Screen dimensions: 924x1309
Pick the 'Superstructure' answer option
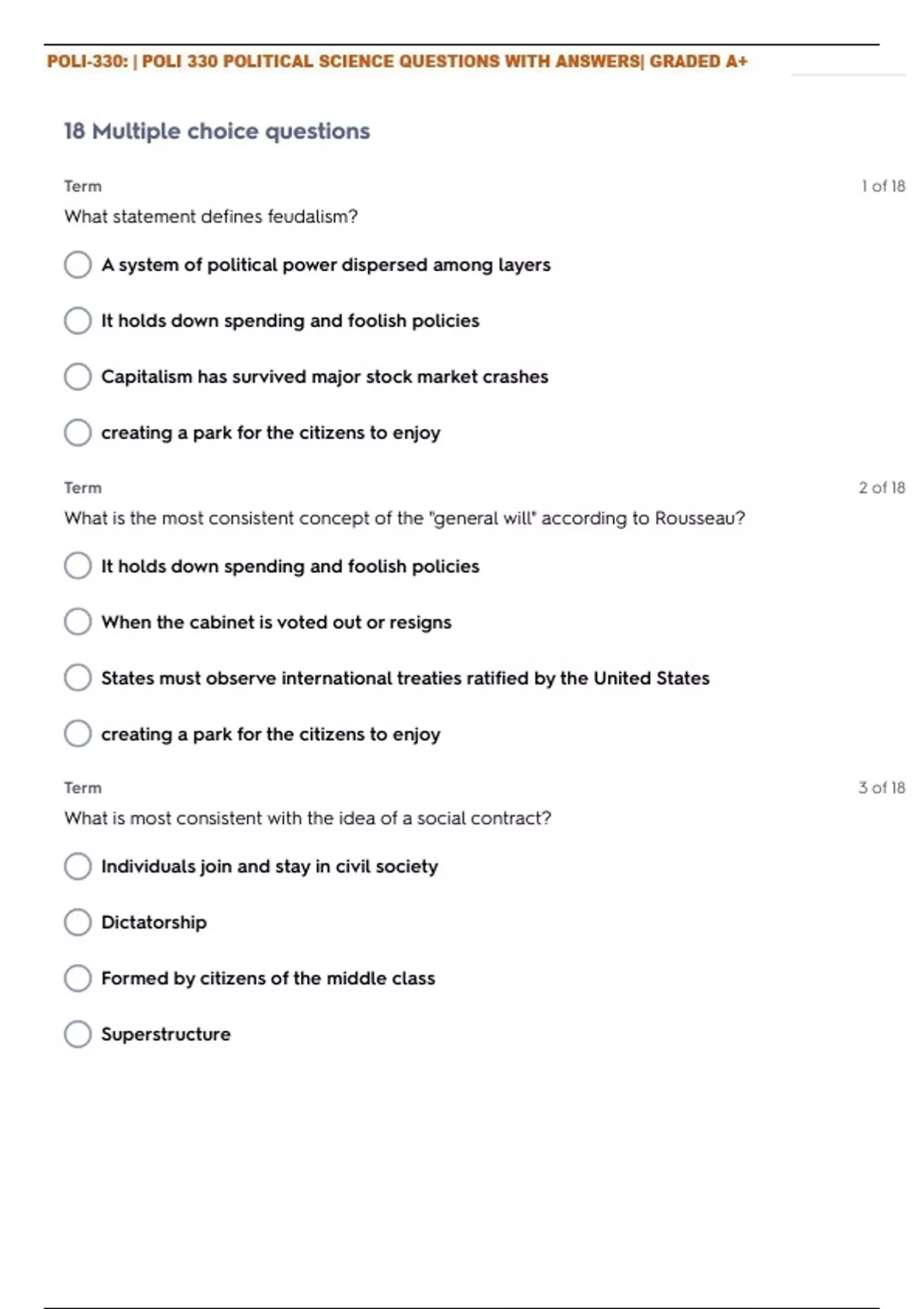[x=78, y=1034]
